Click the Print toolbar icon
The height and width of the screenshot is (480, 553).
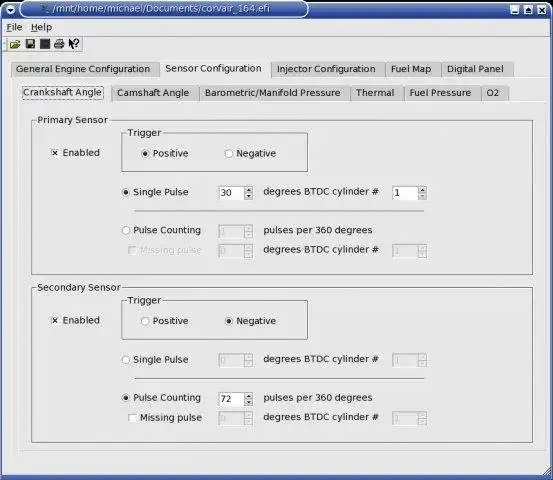[59, 44]
